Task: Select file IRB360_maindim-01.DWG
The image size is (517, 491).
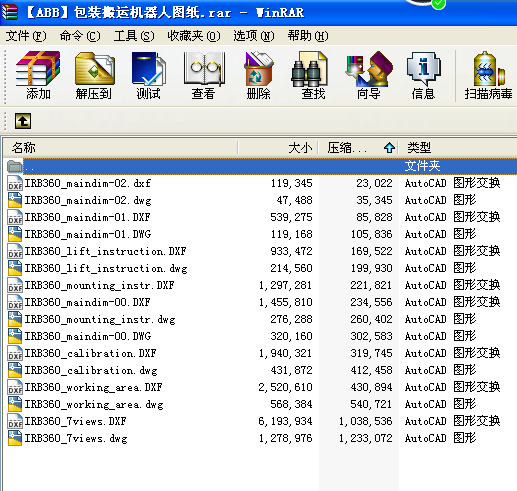Action: (x=88, y=234)
